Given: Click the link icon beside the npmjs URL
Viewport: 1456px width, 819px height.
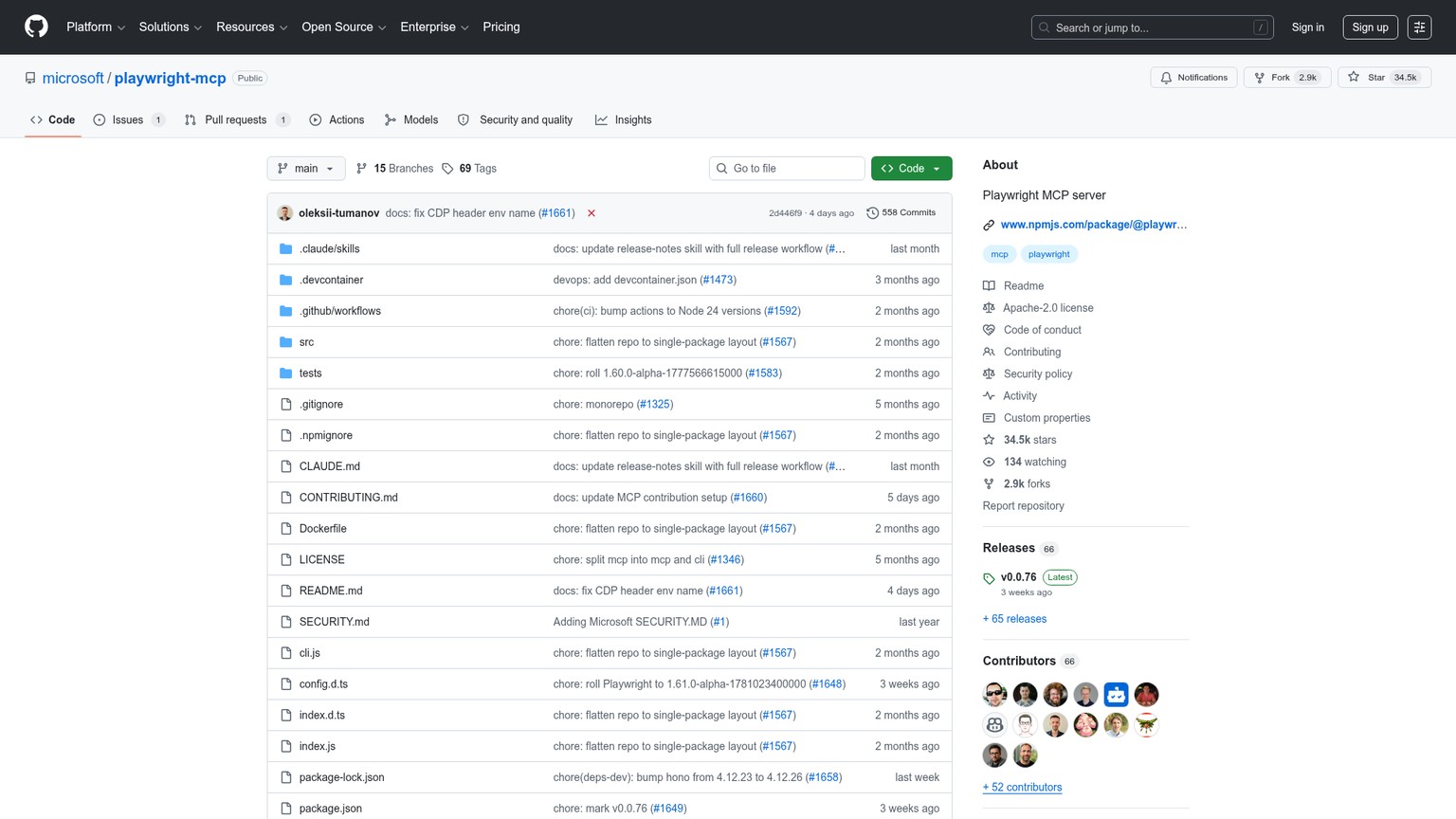Looking at the screenshot, I should point(989,226).
